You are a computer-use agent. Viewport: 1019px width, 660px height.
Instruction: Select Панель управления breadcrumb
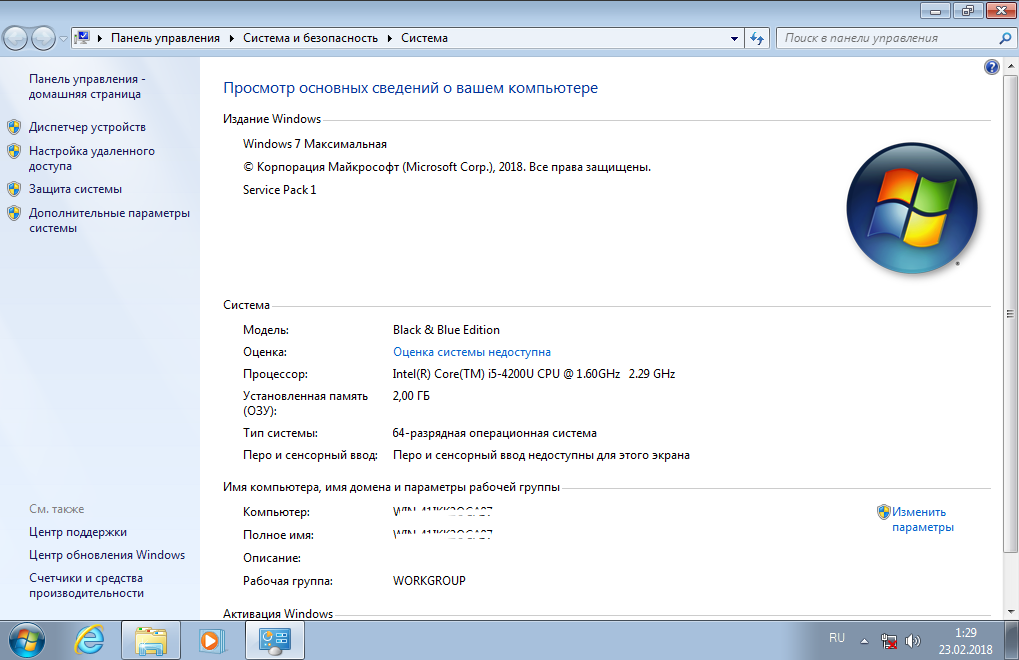[x=165, y=38]
